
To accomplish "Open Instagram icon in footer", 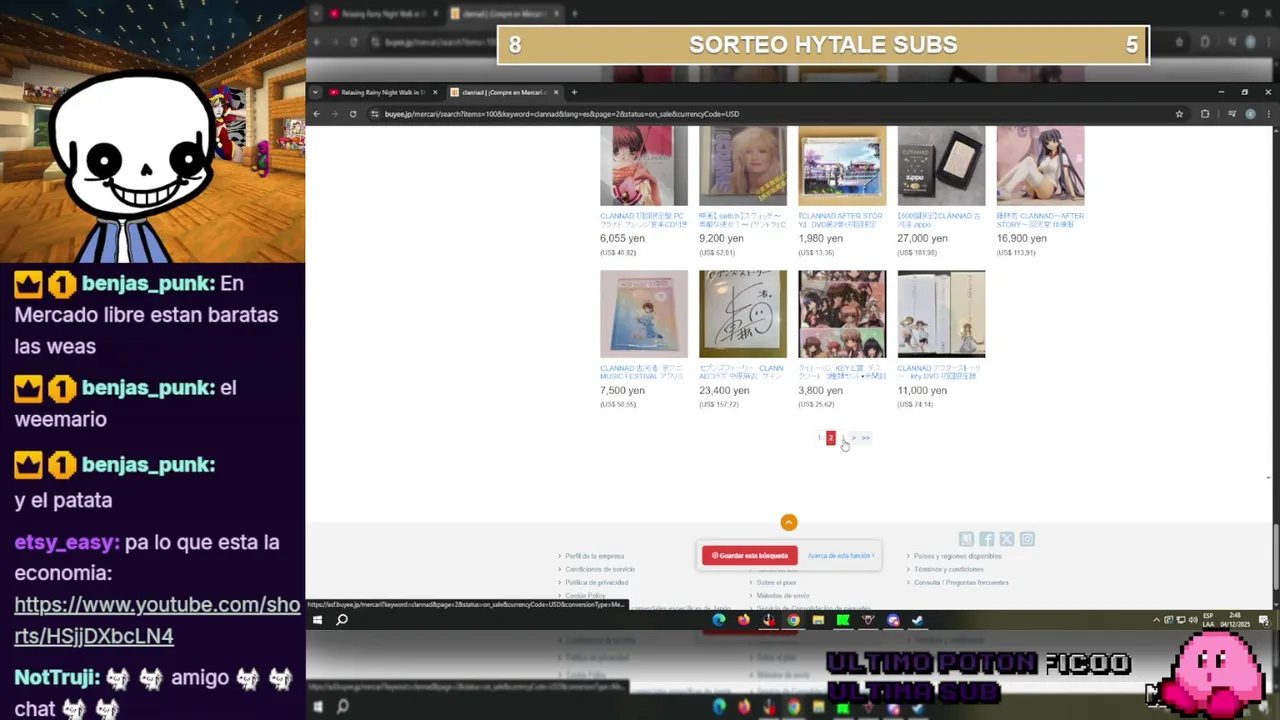I will (x=1027, y=539).
